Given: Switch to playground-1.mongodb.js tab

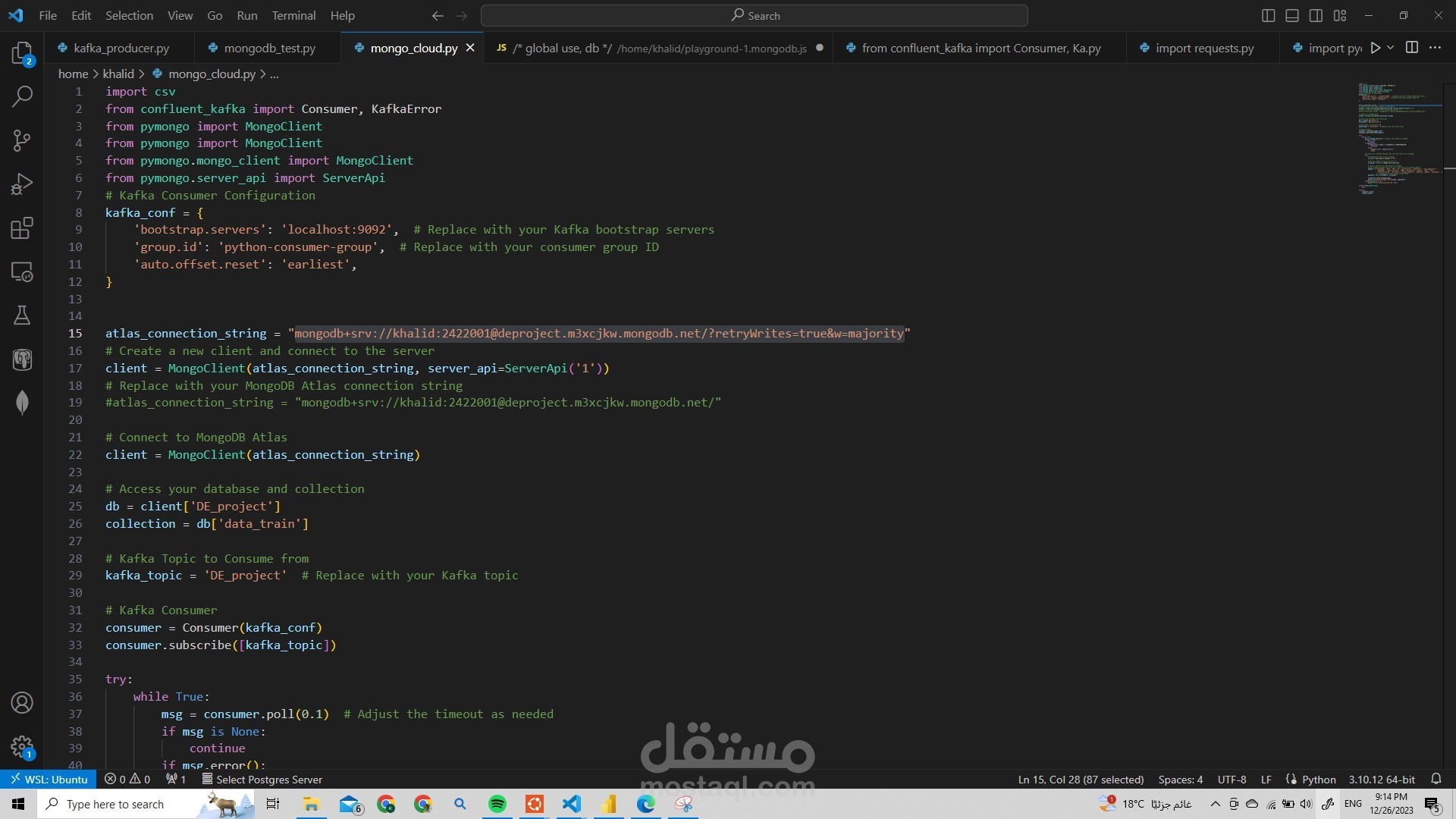Looking at the screenshot, I should (658, 48).
